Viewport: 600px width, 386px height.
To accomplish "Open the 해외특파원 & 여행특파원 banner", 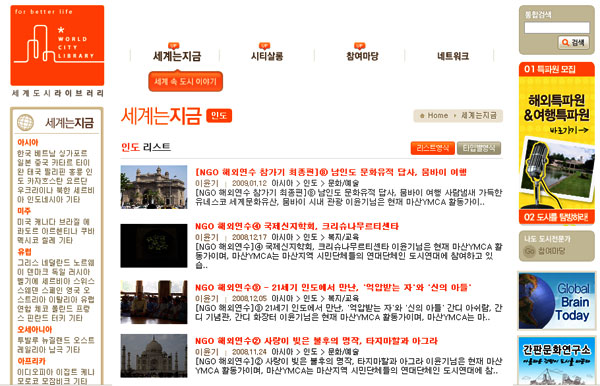I will [557, 142].
